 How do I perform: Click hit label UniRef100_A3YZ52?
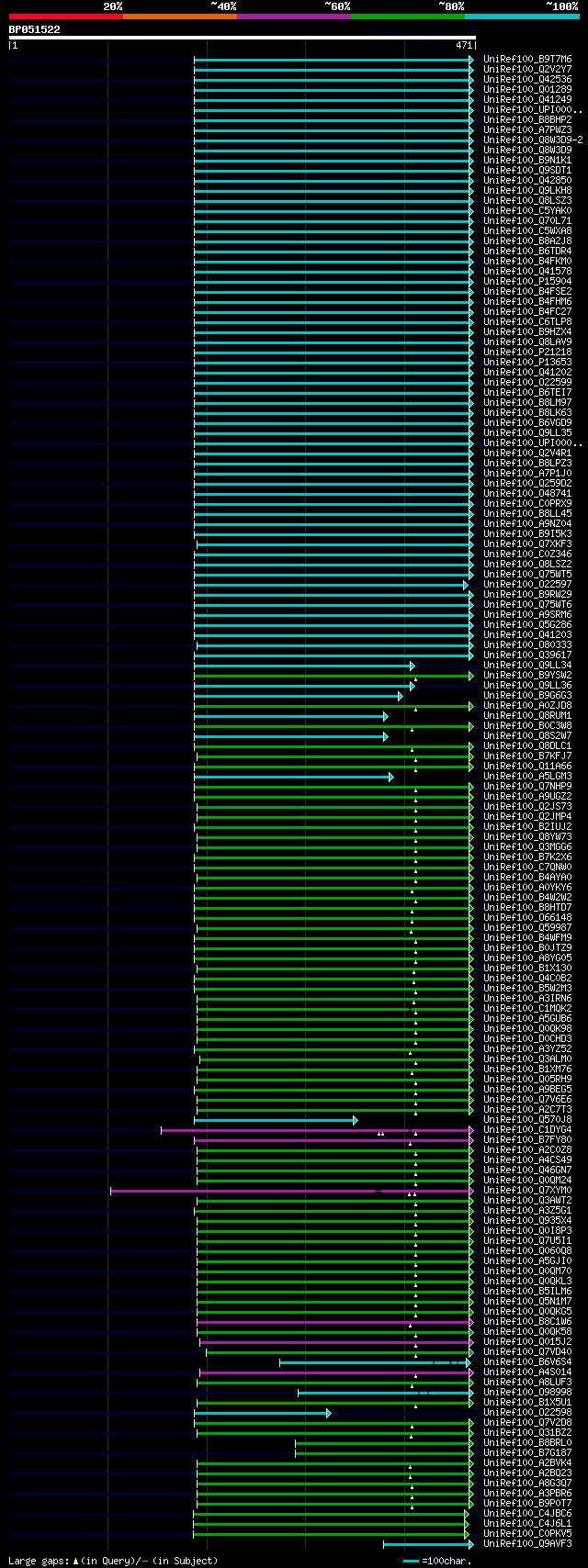click(527, 1048)
